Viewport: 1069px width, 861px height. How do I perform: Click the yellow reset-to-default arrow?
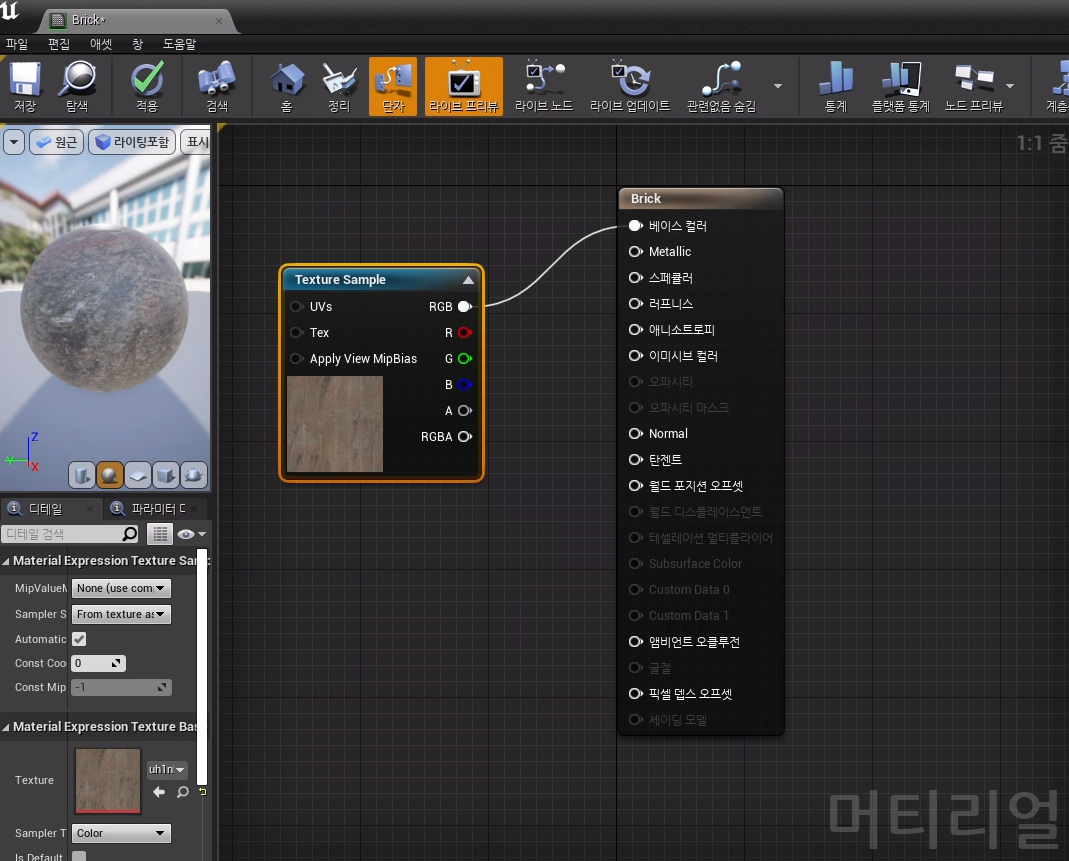click(202, 791)
